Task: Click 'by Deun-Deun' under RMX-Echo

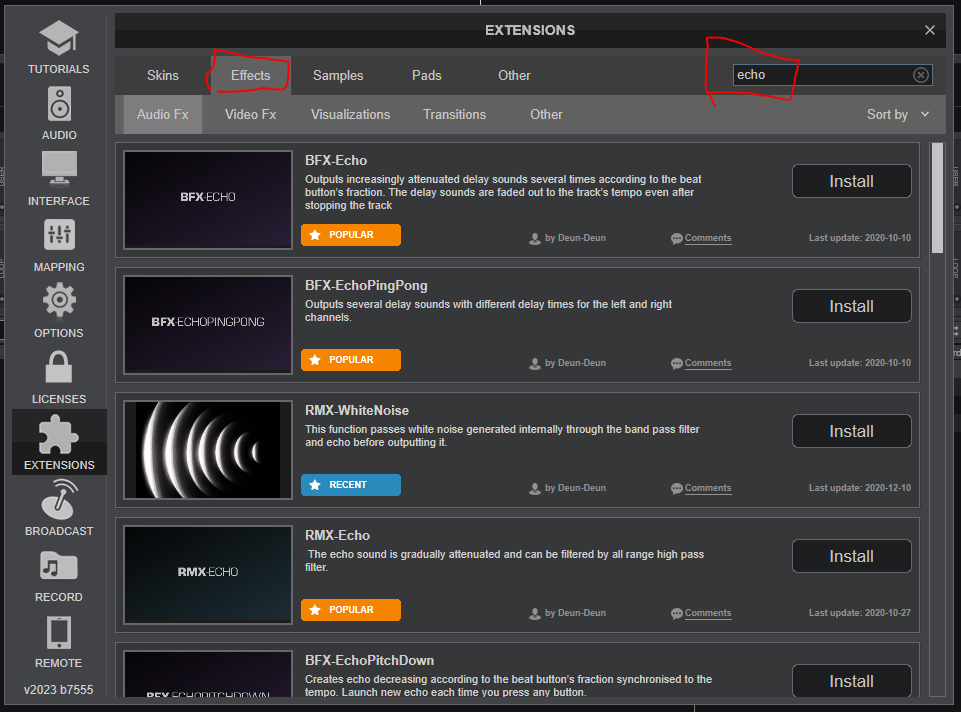Action: point(575,613)
